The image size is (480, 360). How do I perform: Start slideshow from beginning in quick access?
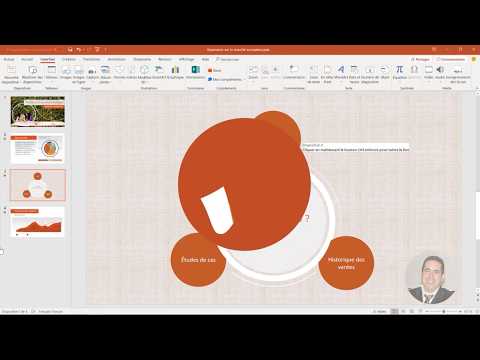coord(97,50)
